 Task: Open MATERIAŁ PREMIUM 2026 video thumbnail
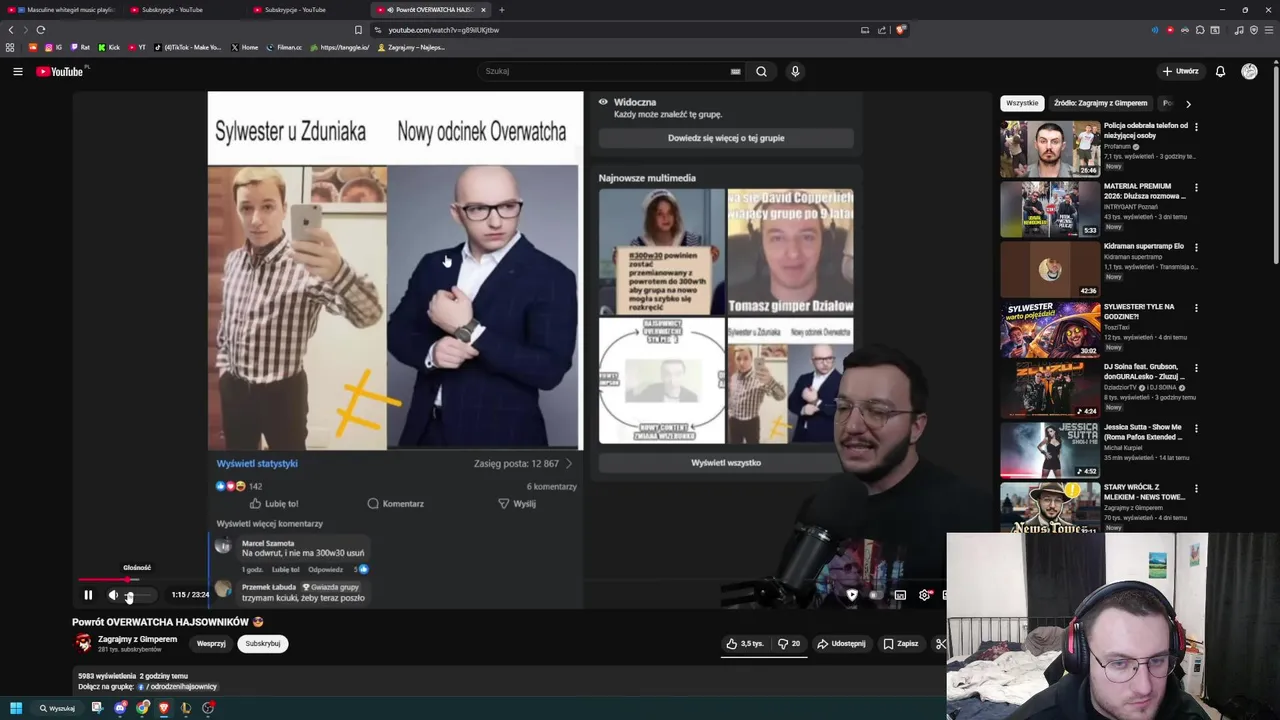(x=1050, y=209)
